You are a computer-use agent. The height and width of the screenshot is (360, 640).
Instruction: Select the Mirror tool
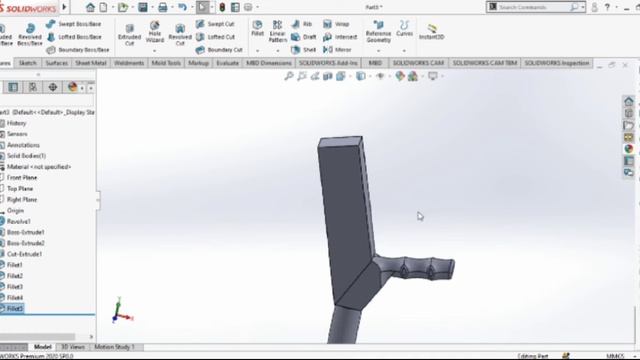click(337, 50)
